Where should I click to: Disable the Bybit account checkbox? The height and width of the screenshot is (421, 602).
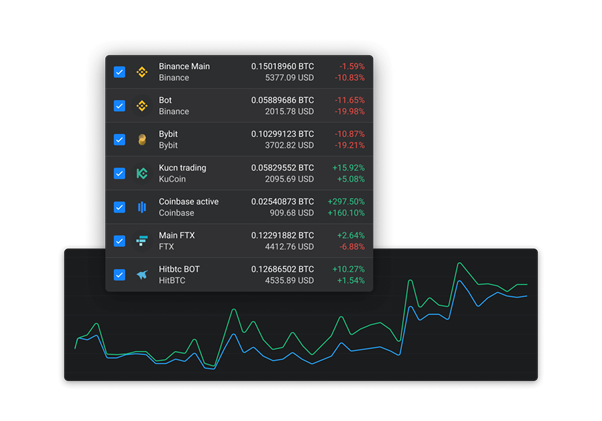[120, 140]
